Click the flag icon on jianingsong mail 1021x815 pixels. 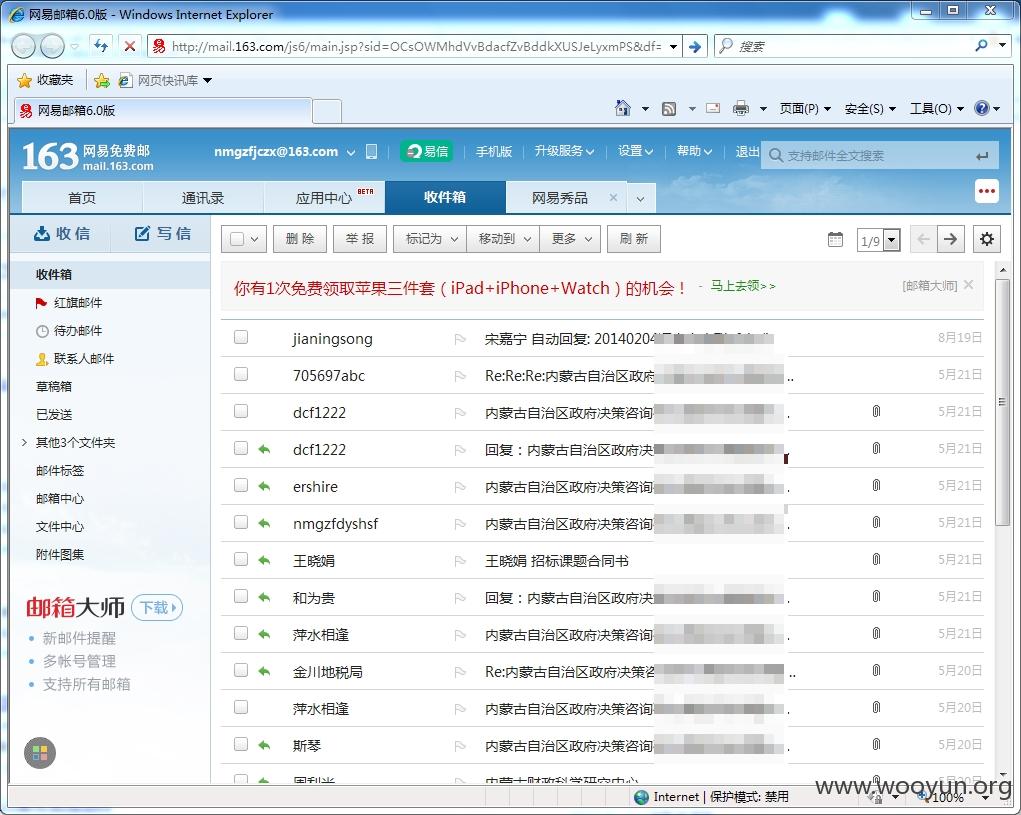[x=460, y=338]
